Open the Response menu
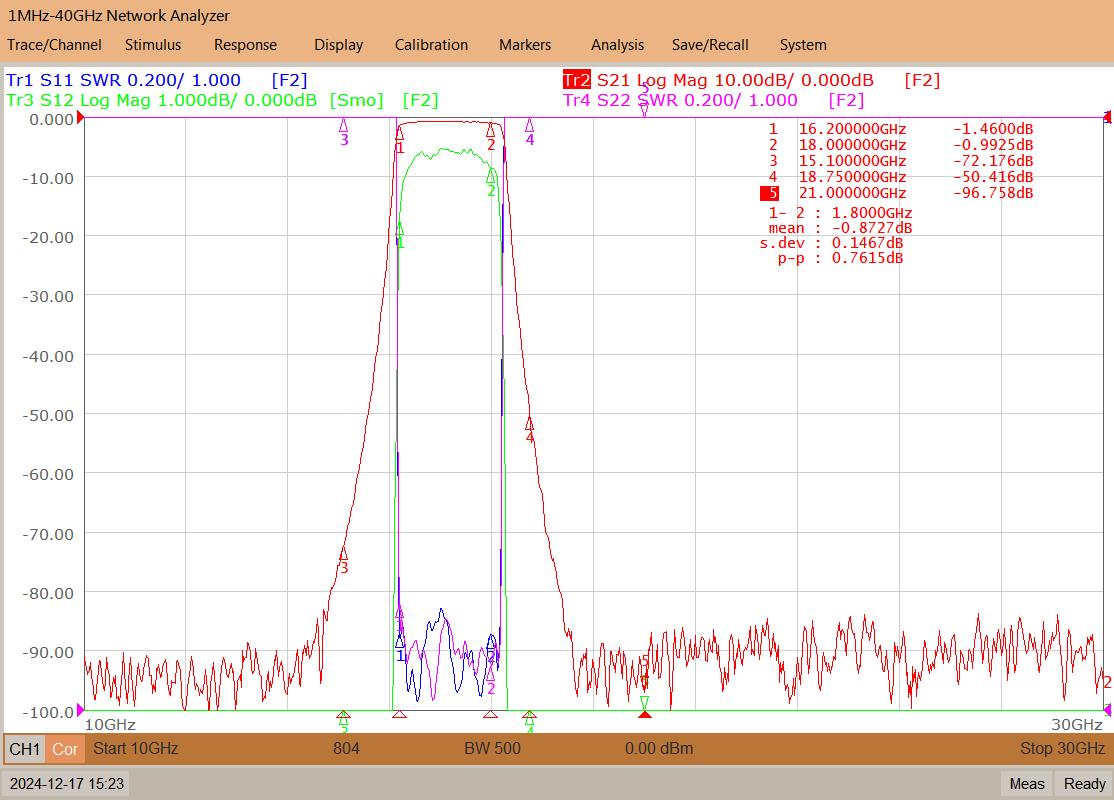This screenshot has height=800, width=1114. 245,45
